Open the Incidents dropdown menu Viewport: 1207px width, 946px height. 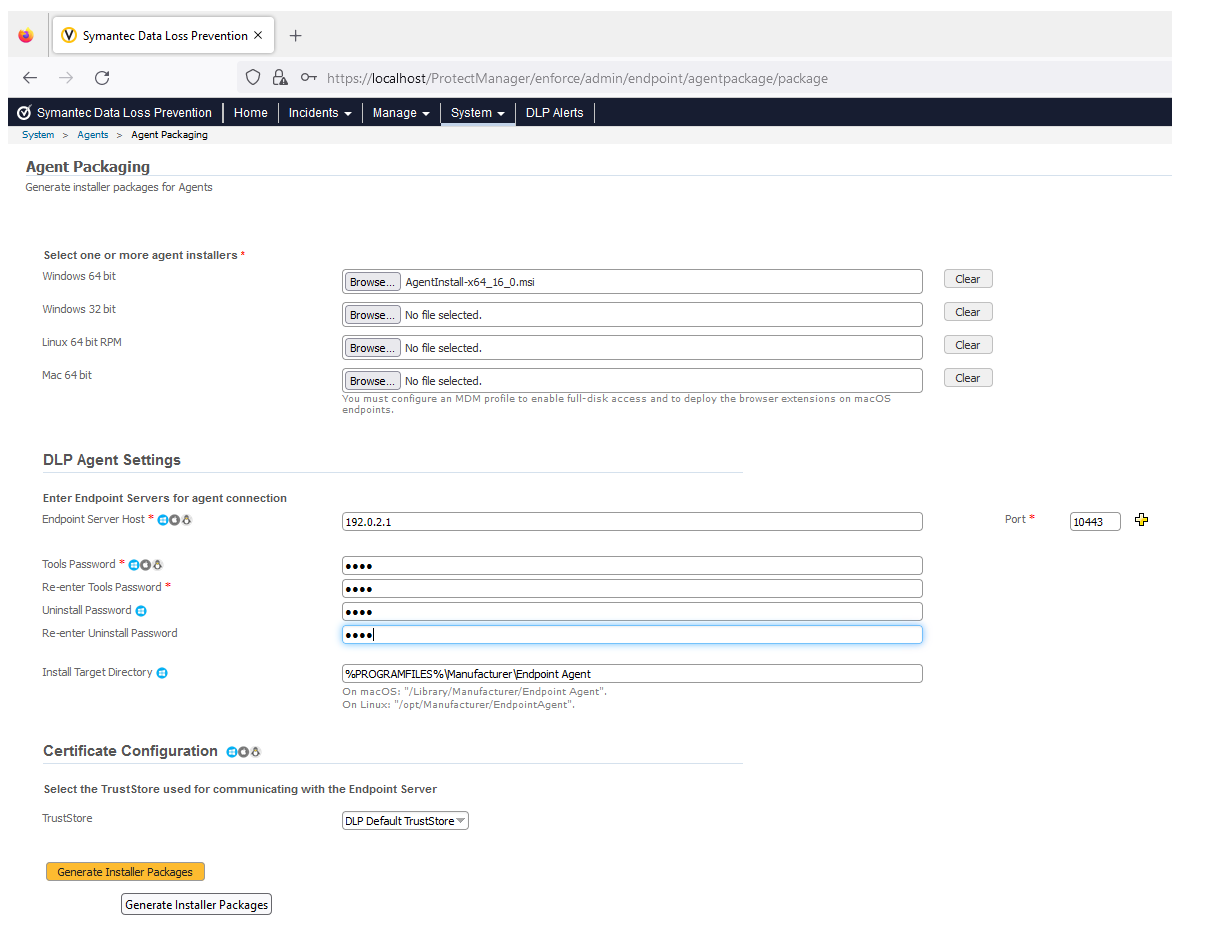coord(320,113)
